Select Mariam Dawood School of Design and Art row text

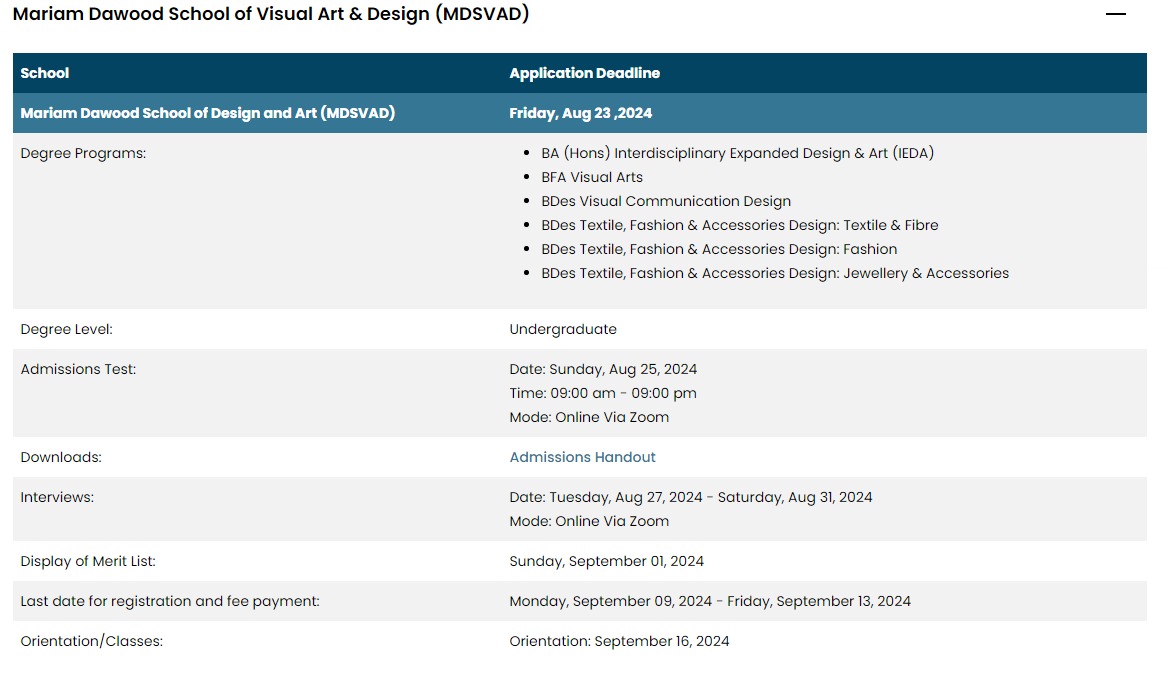207,113
